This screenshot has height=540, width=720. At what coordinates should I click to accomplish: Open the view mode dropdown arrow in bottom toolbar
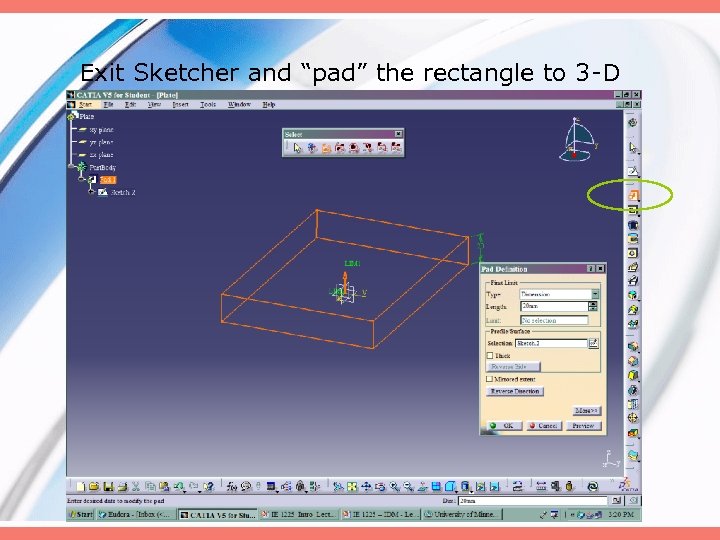[471, 490]
